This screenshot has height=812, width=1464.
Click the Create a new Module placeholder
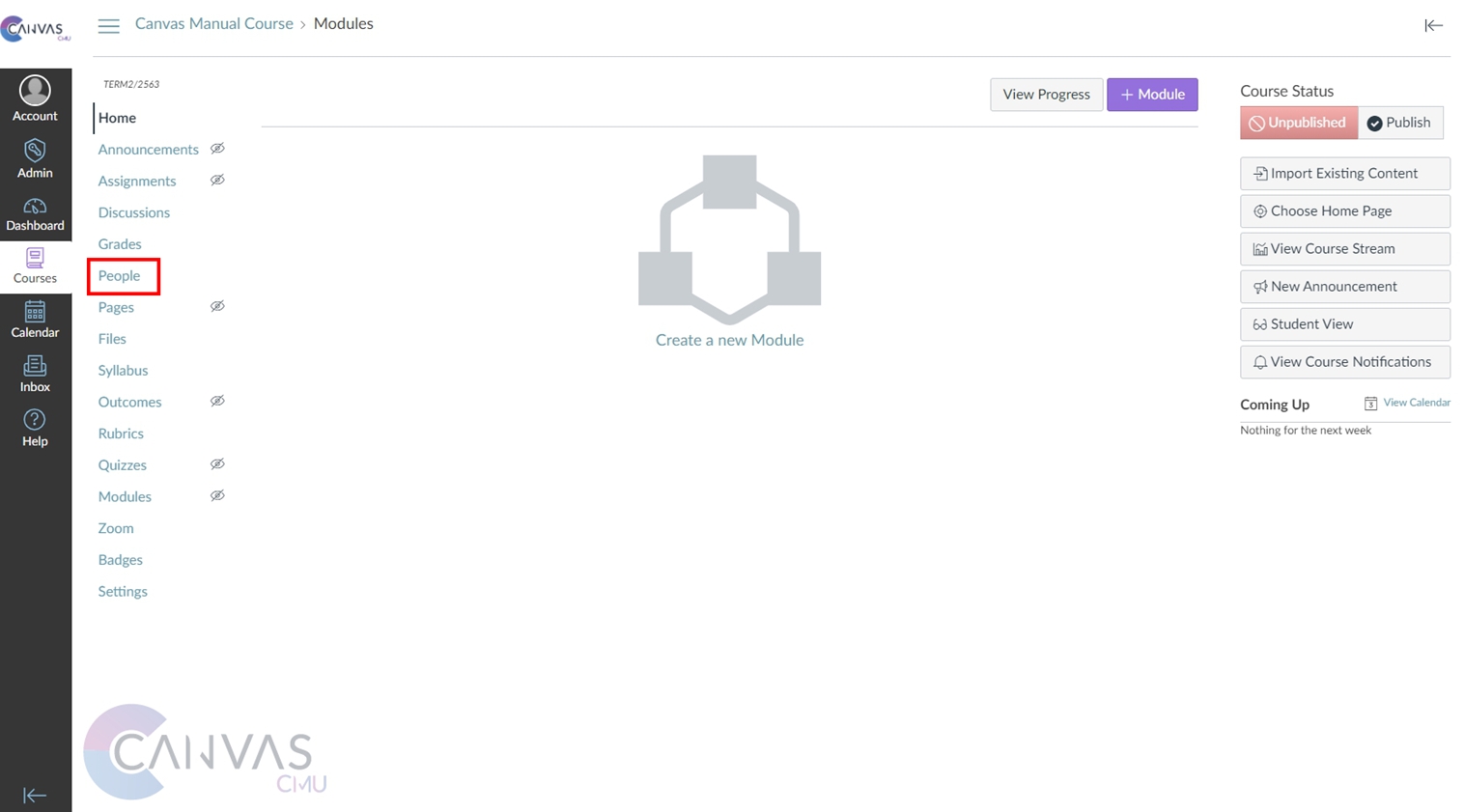coord(729,340)
